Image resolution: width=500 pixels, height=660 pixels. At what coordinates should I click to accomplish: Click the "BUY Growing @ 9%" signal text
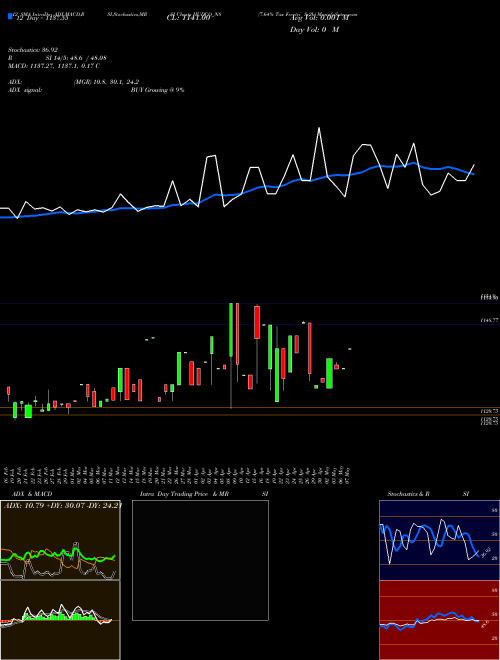click(157, 90)
